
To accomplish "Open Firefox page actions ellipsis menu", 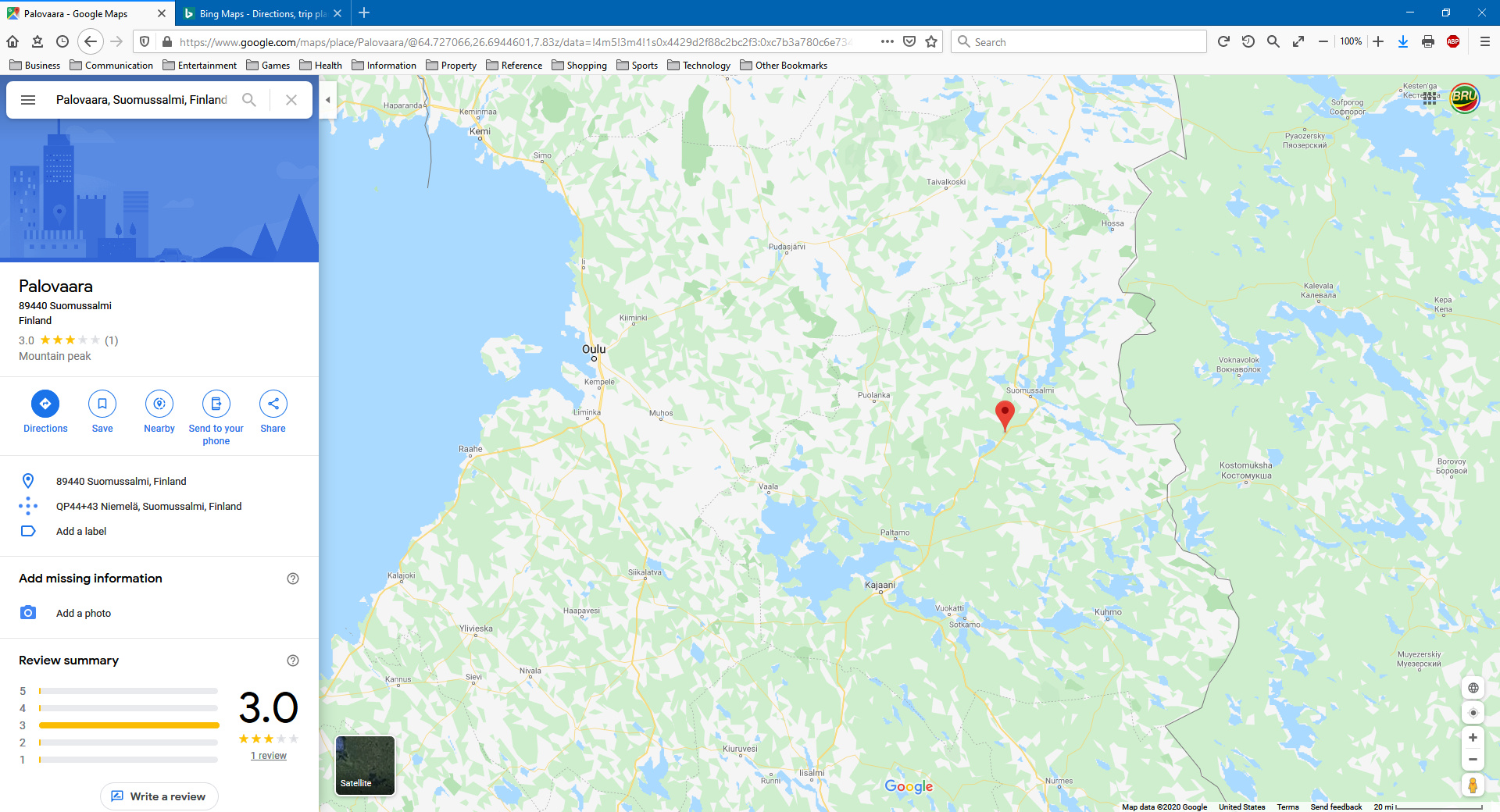I will click(887, 41).
